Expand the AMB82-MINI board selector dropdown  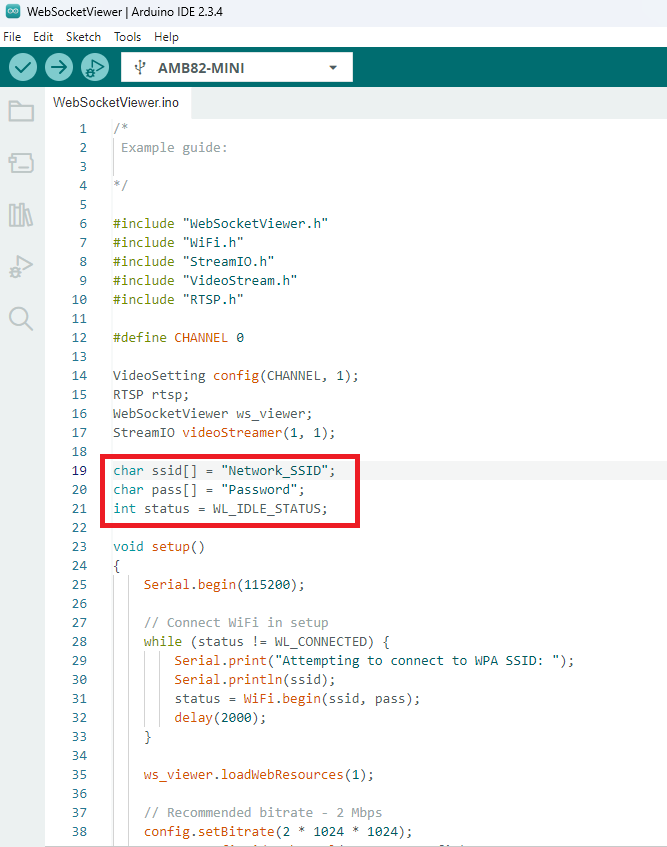pyautogui.click(x=236, y=68)
